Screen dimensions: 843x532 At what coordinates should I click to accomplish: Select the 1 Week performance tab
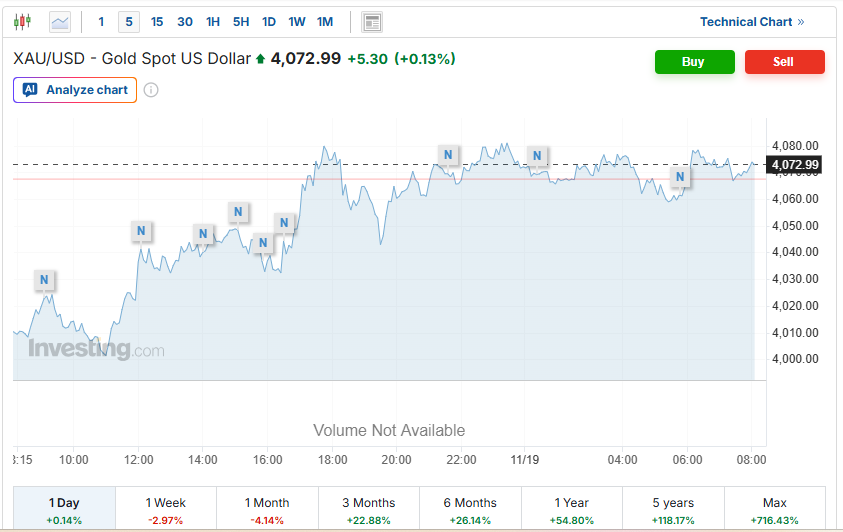pos(166,510)
